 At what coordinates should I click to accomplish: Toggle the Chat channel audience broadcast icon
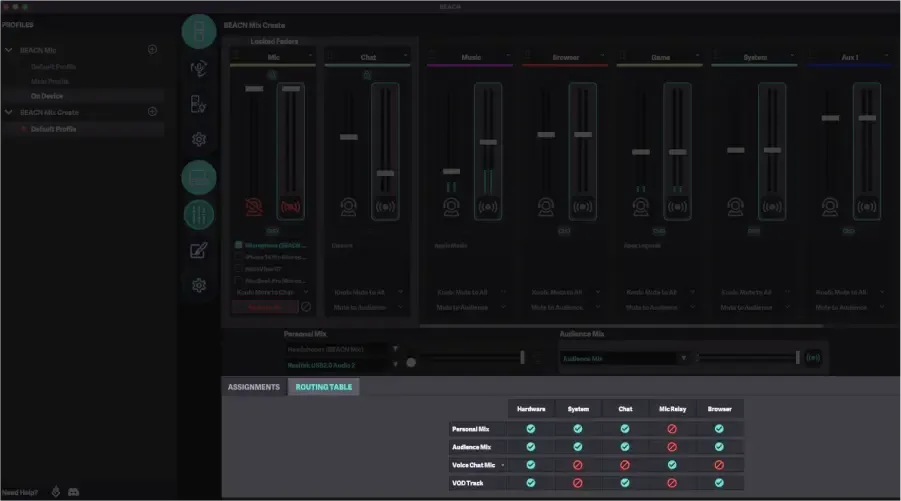pyautogui.click(x=385, y=206)
